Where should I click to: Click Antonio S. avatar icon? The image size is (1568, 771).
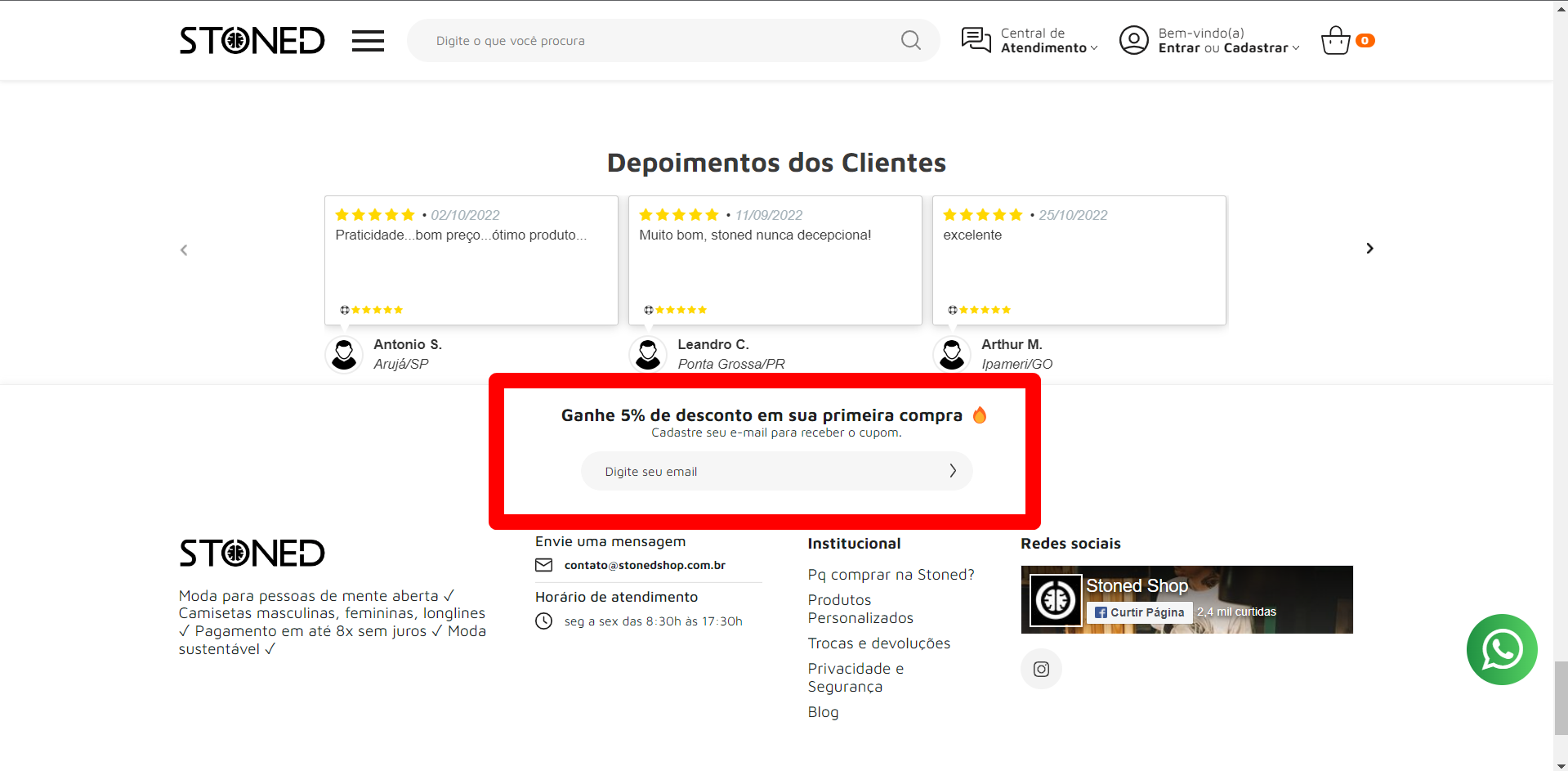(x=344, y=355)
